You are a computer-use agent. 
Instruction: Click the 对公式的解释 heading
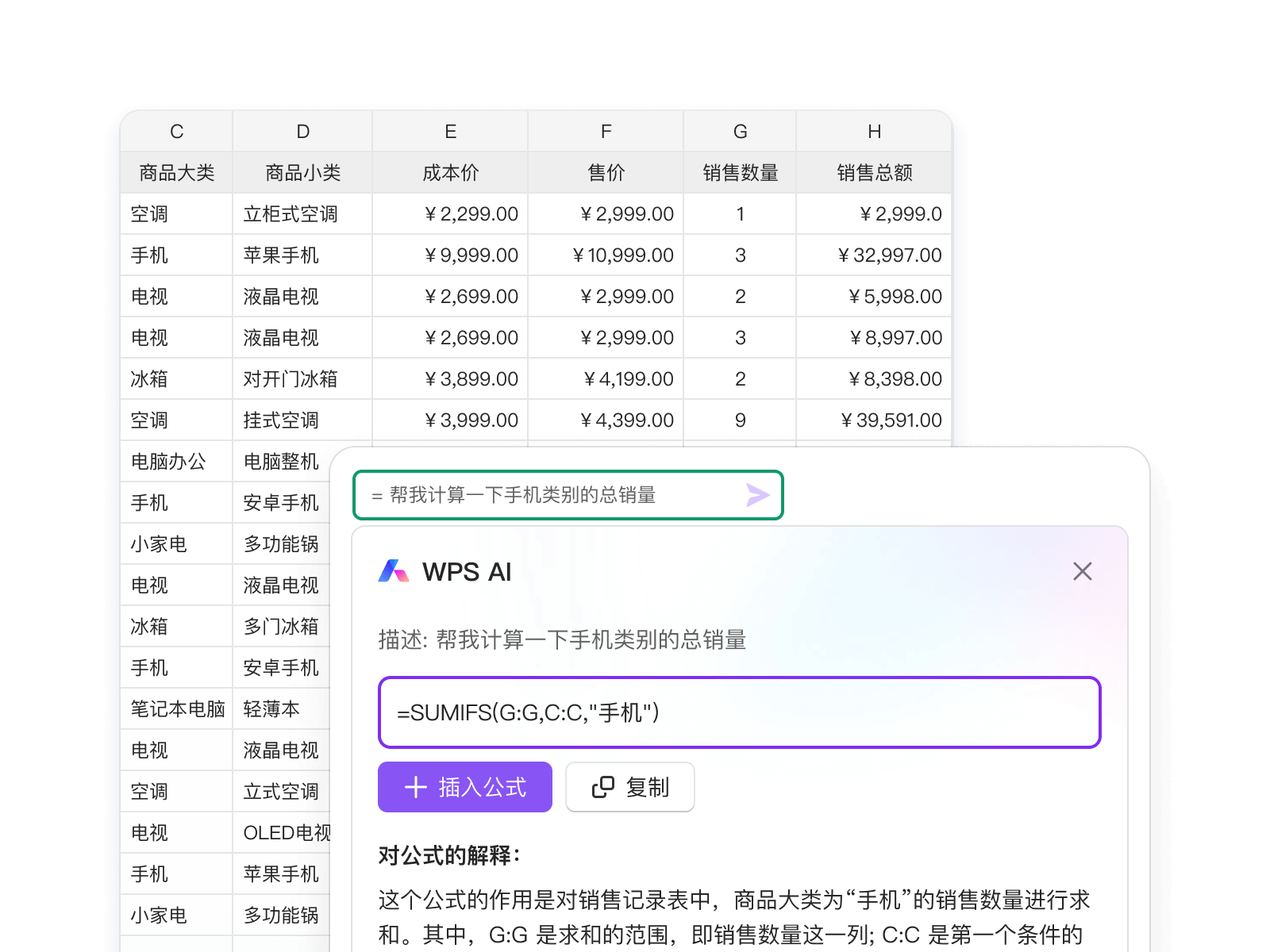(449, 855)
